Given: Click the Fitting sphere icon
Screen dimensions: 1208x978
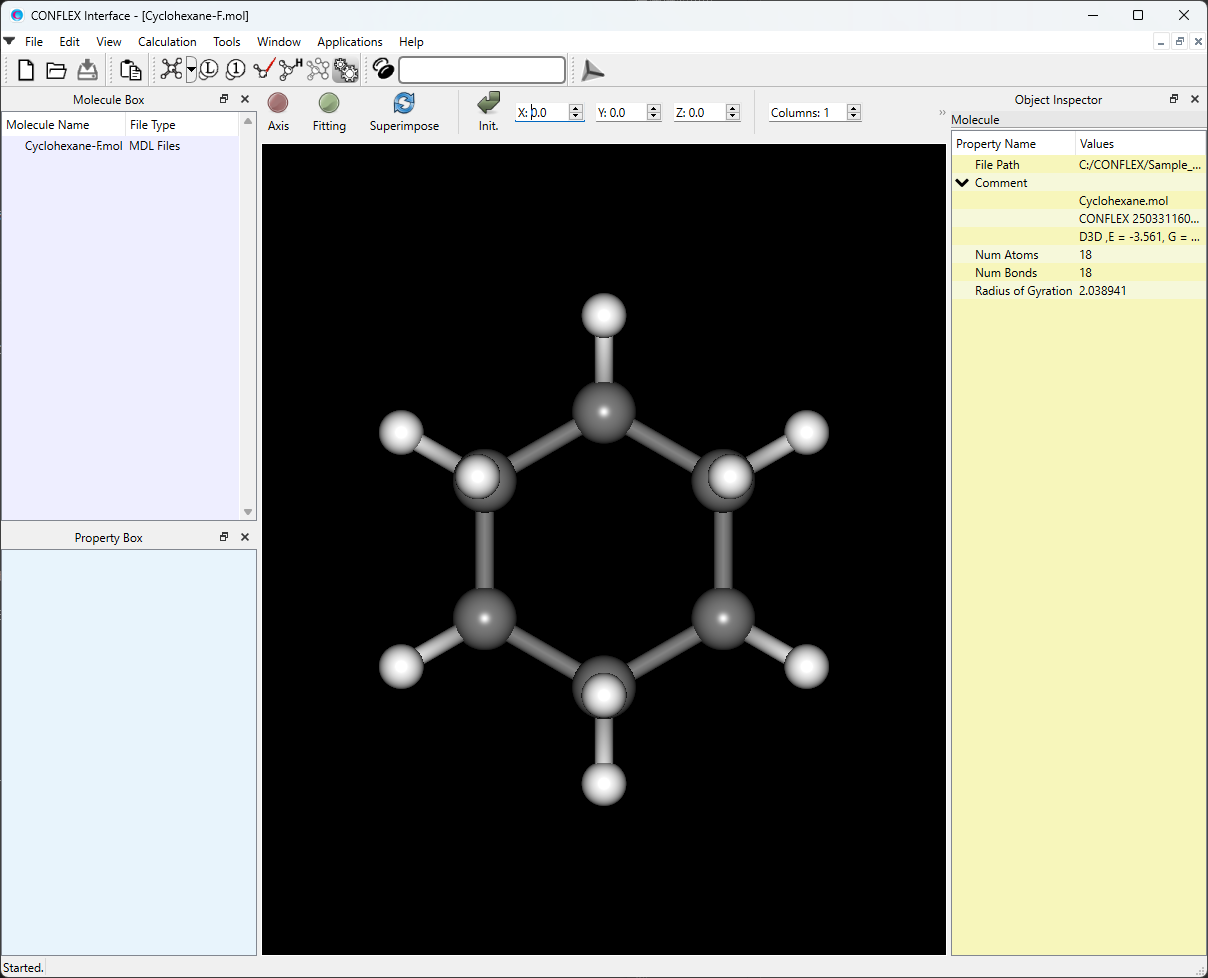Looking at the screenshot, I should pos(329,105).
